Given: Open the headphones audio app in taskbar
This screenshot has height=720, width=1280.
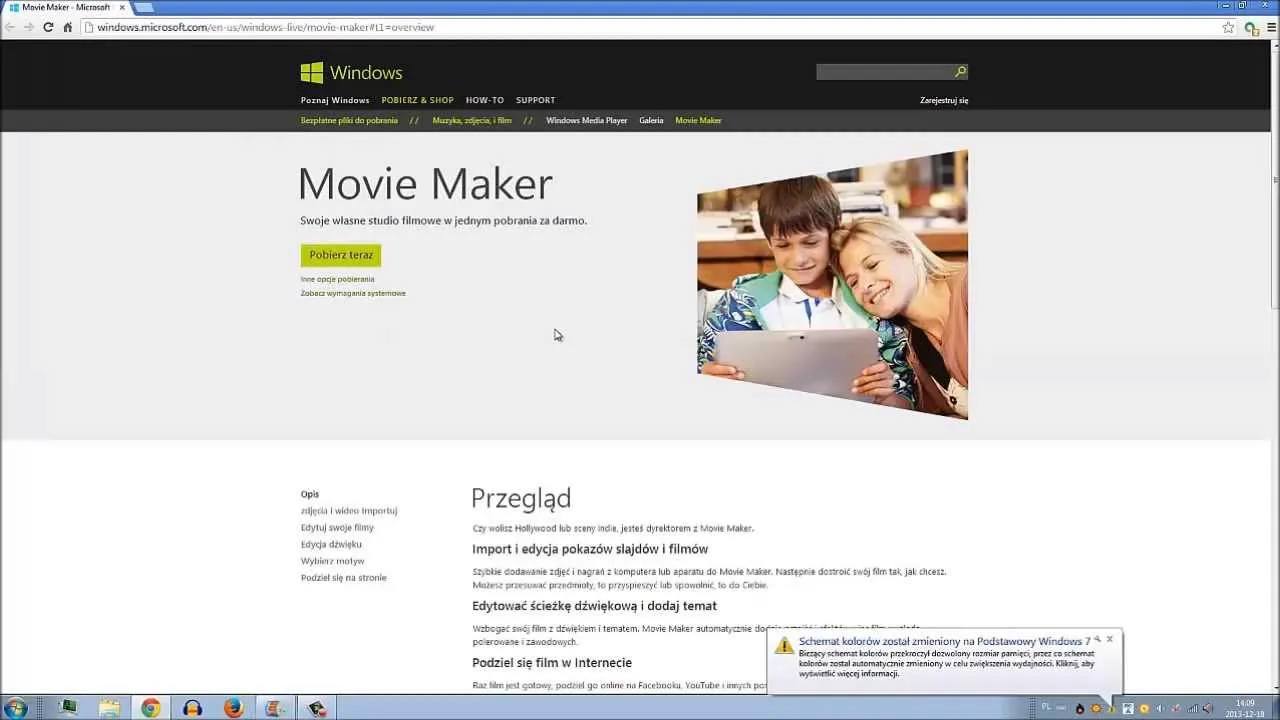Looking at the screenshot, I should coord(192,708).
